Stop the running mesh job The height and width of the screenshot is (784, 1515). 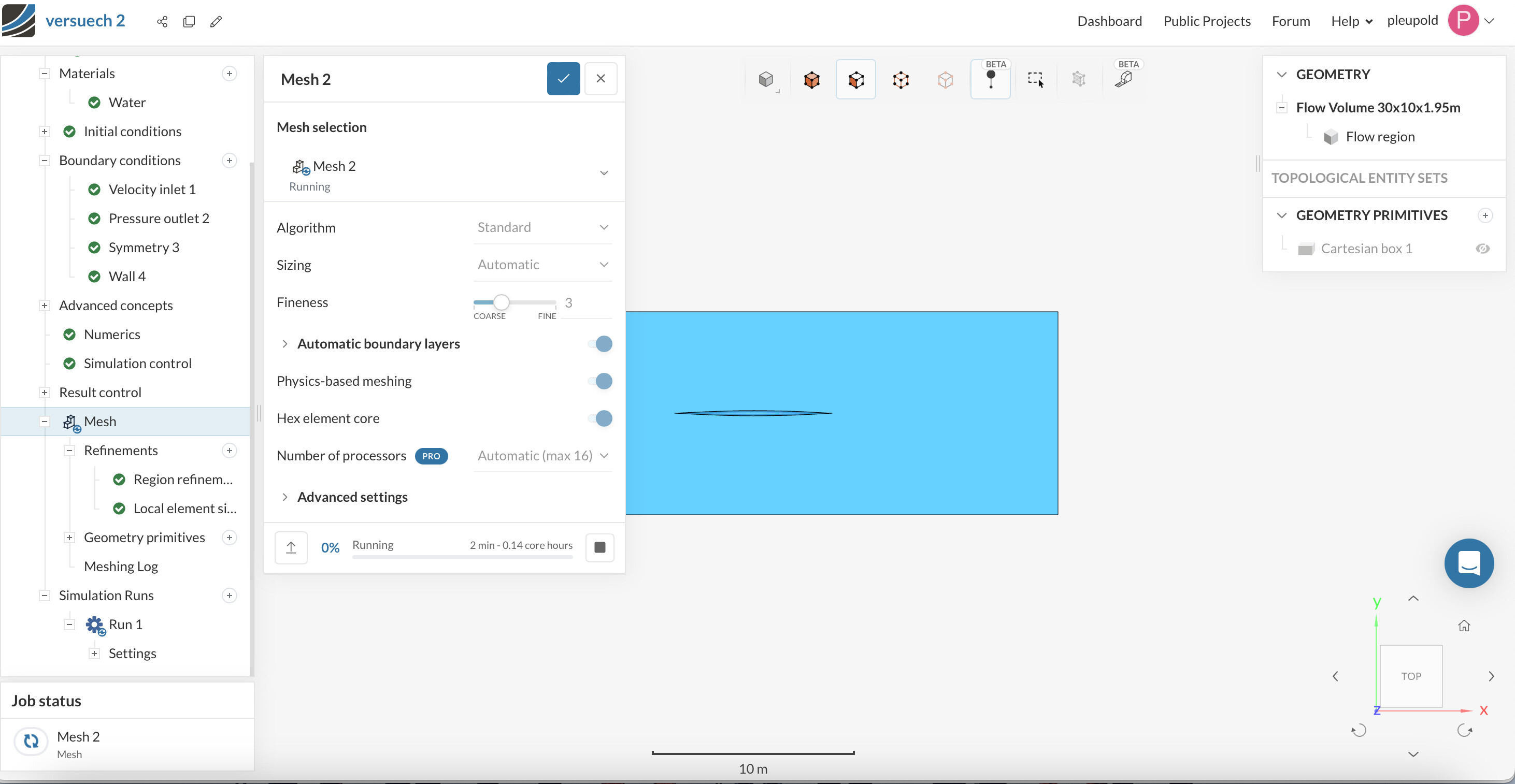tap(599, 547)
